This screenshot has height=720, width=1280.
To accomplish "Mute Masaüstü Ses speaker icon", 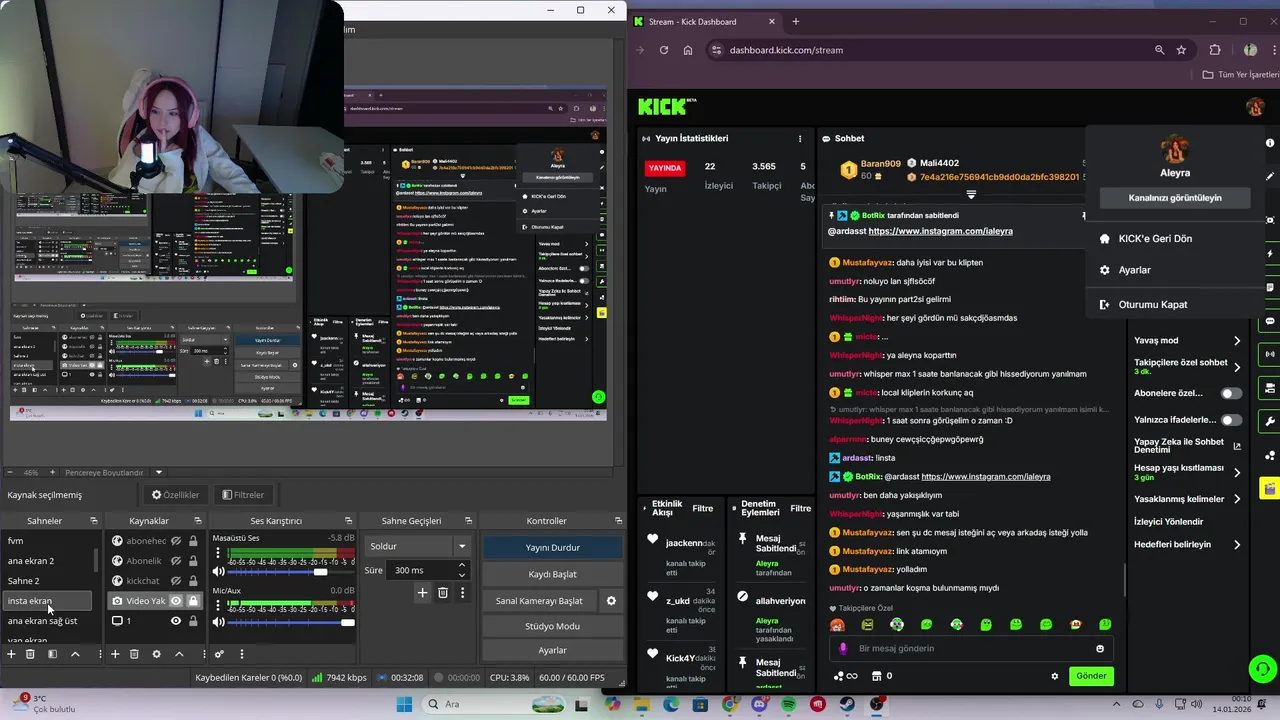I will (x=219, y=572).
